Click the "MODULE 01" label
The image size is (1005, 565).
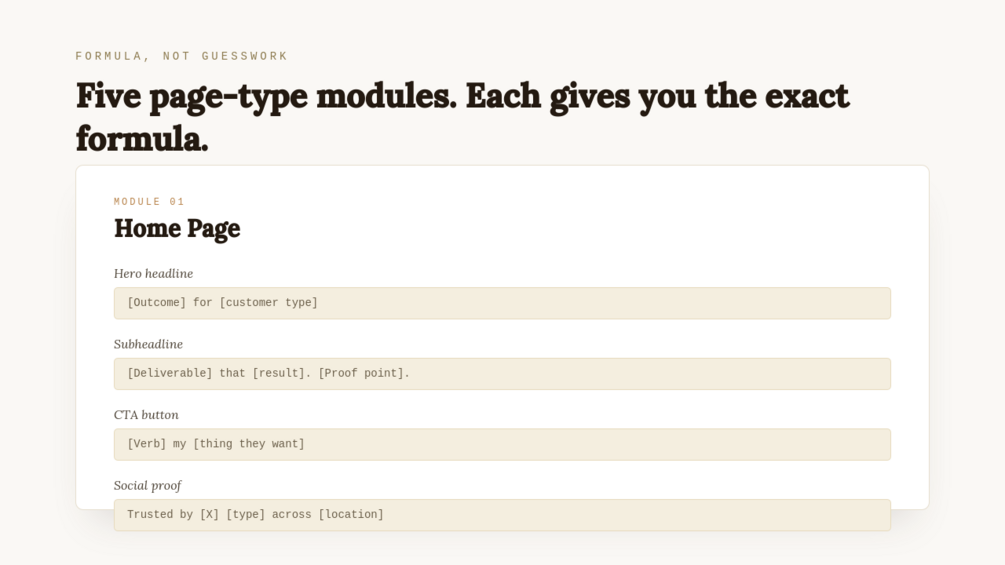pos(149,202)
